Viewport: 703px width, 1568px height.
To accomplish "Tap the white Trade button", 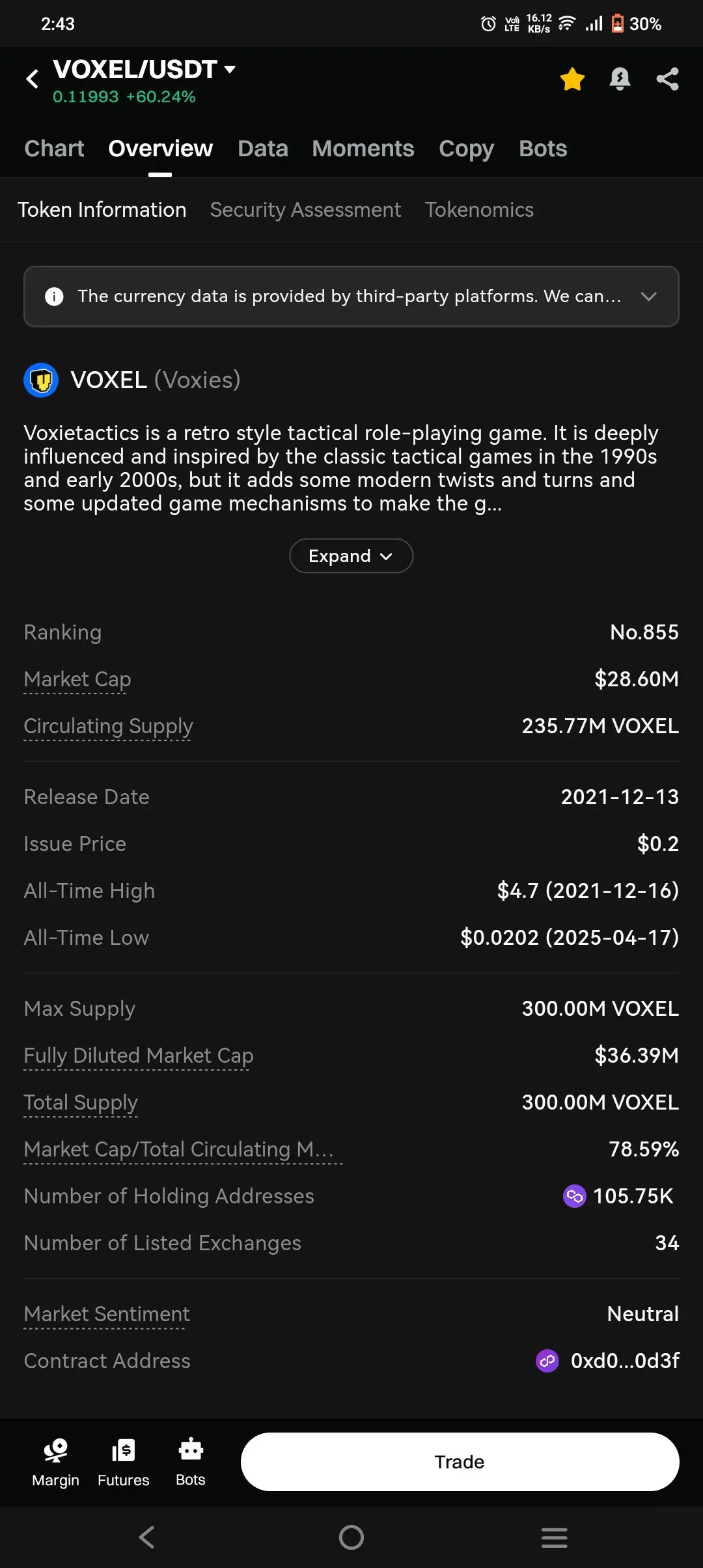I will (460, 1462).
